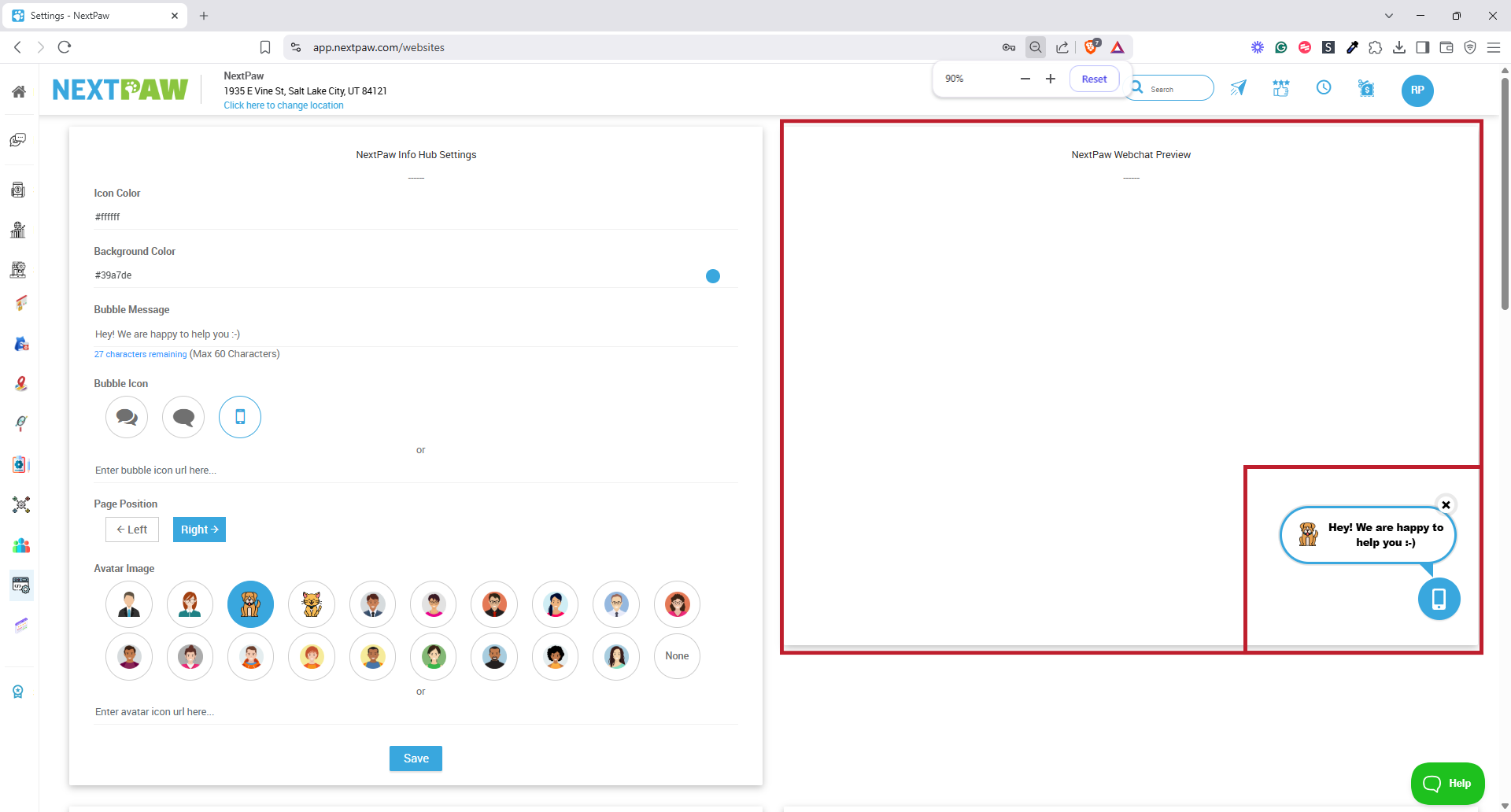Decrease browser zoom with minus button
The image size is (1511, 812).
1025,79
